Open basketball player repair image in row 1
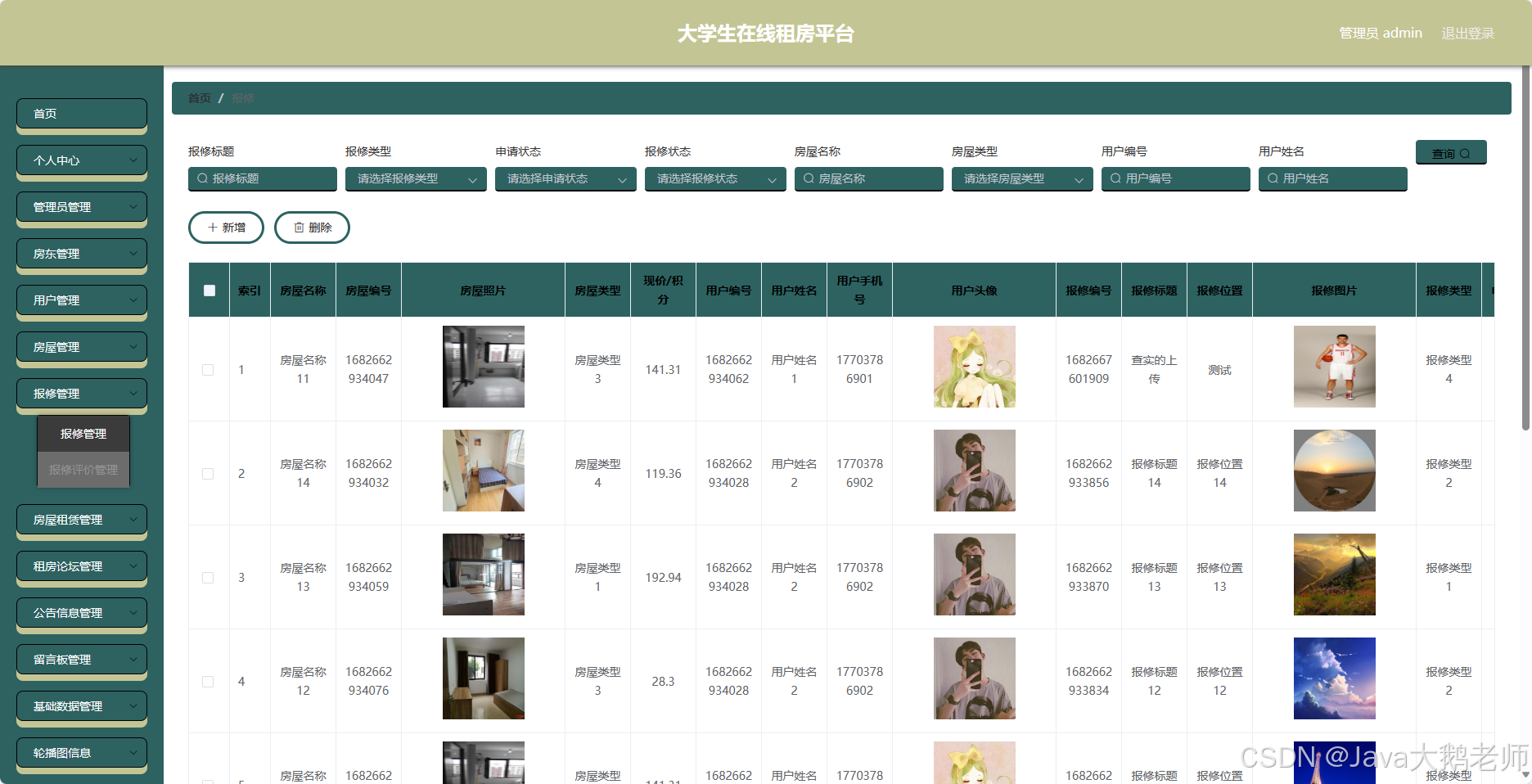The width and height of the screenshot is (1532, 784). coord(1335,367)
